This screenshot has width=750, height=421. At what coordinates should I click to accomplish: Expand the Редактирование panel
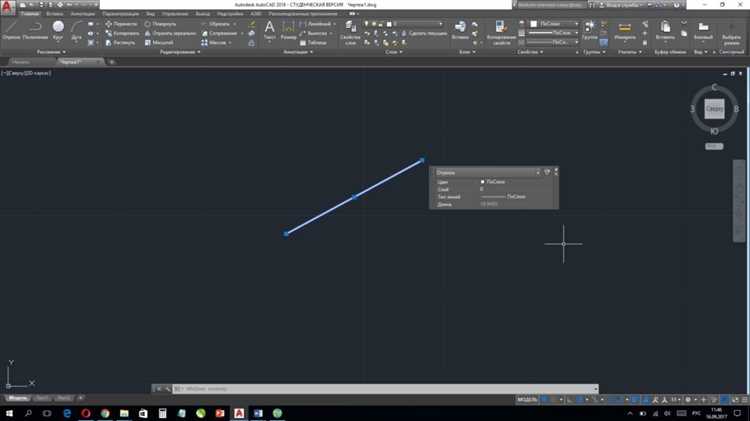(x=180, y=52)
